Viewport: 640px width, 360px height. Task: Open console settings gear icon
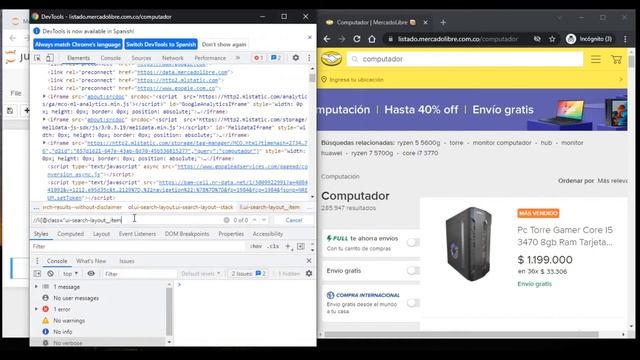tap(309, 273)
